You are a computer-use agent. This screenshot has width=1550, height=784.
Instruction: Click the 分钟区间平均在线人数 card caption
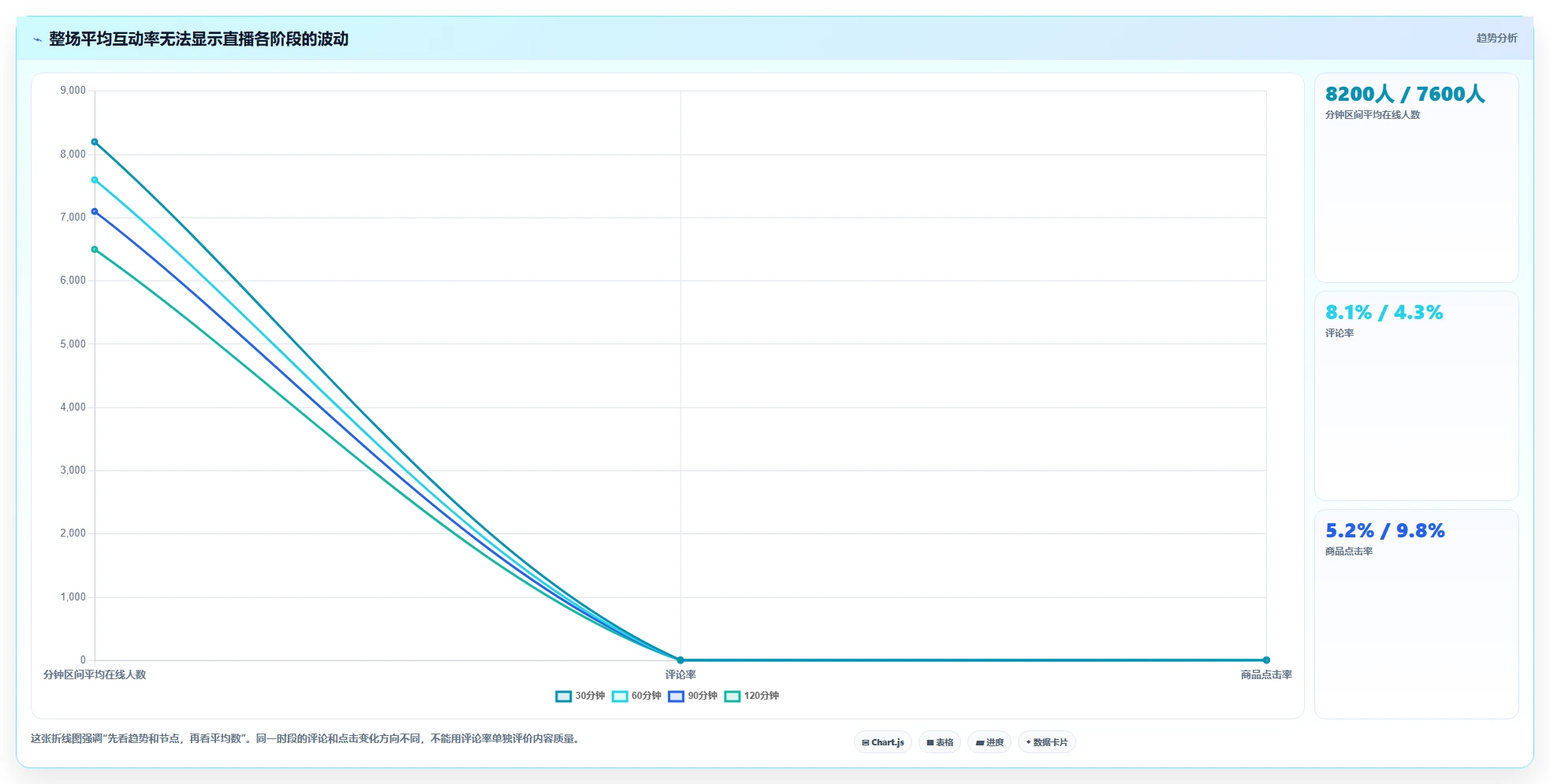click(x=1373, y=115)
